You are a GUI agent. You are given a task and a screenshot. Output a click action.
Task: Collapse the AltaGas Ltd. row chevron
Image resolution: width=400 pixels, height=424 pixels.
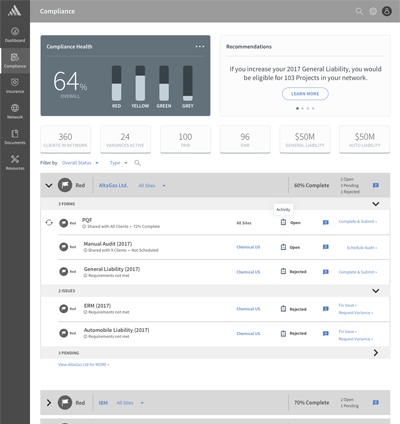pyautogui.click(x=49, y=185)
